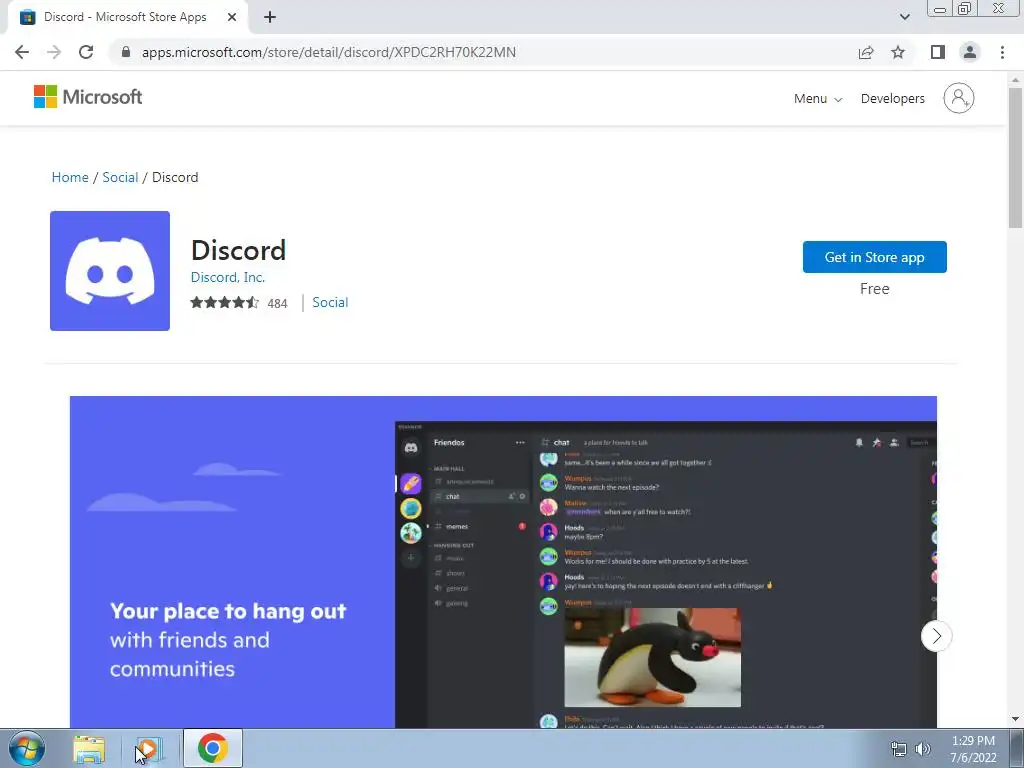Bookmark this page with the star icon

tap(898, 52)
